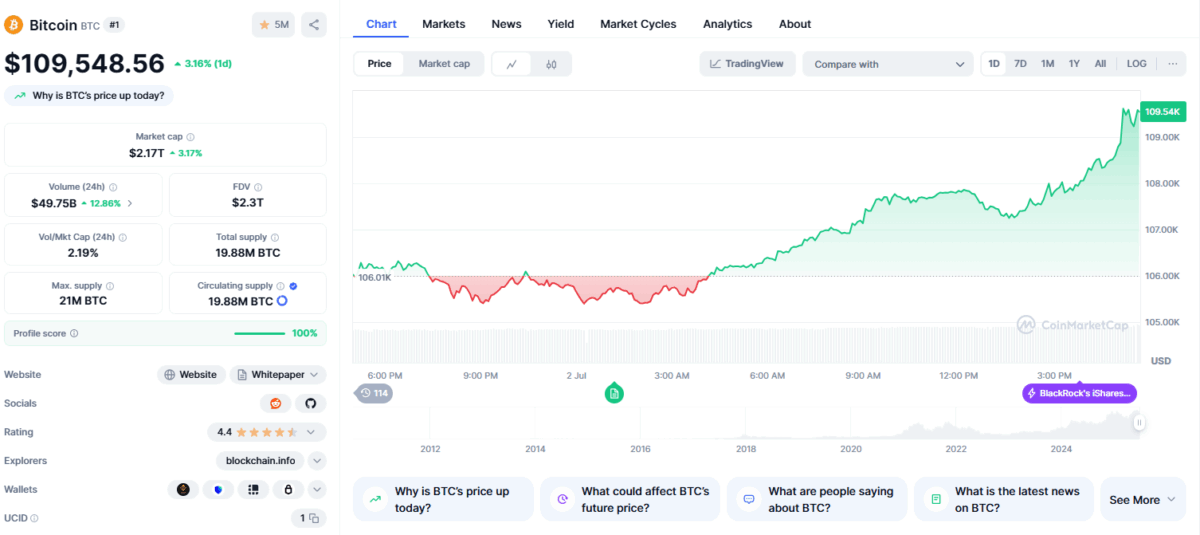Open the Reddit social link

pos(275,403)
